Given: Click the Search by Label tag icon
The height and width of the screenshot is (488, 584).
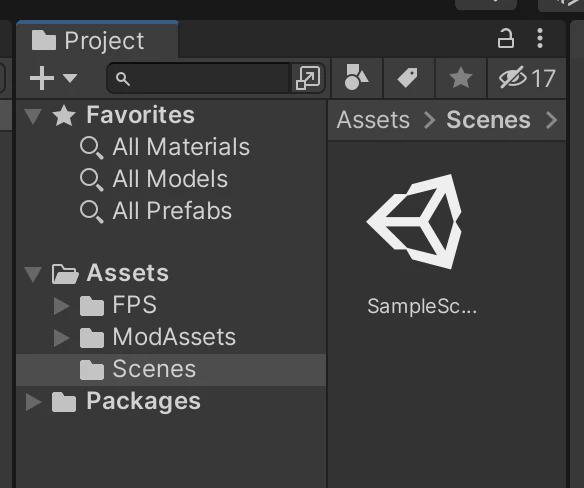Looking at the screenshot, I should tap(408, 77).
